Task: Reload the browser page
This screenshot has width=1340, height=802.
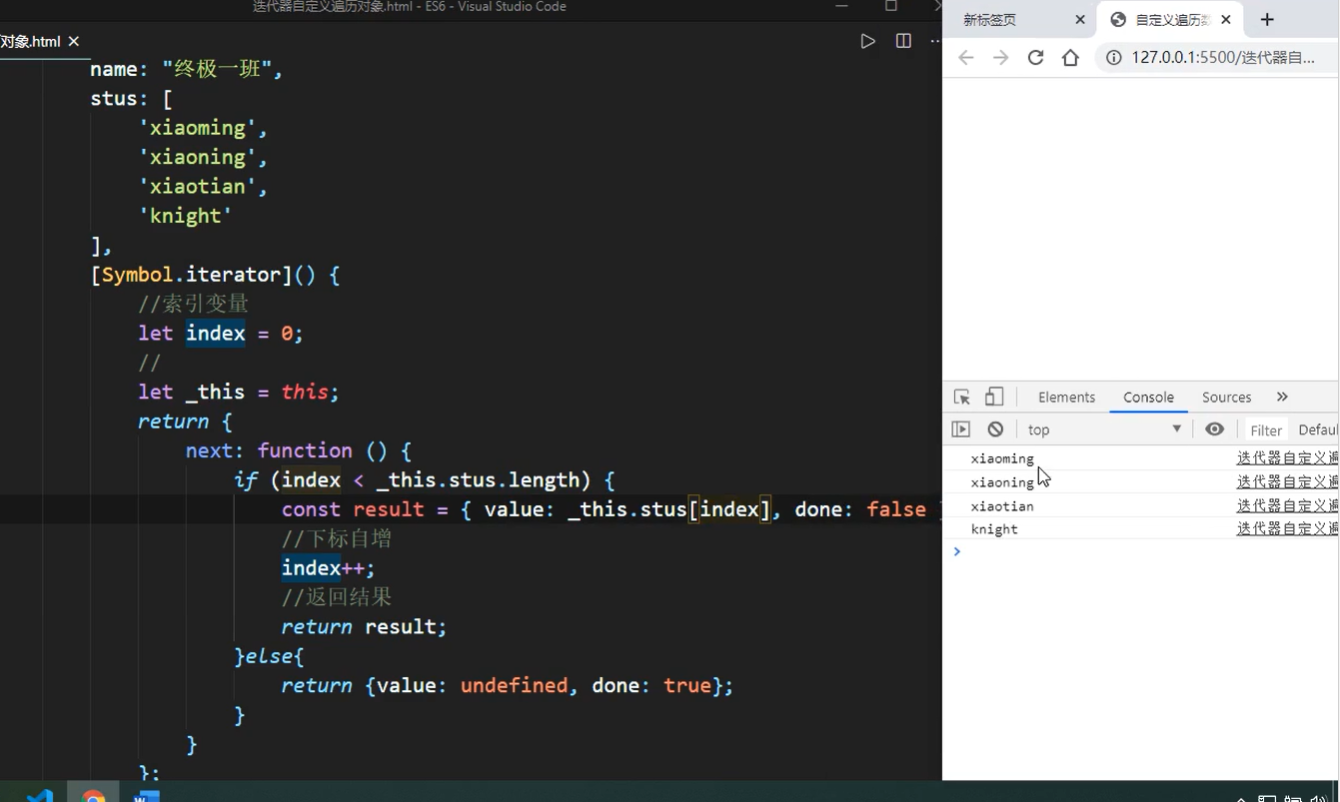Action: (x=1035, y=58)
